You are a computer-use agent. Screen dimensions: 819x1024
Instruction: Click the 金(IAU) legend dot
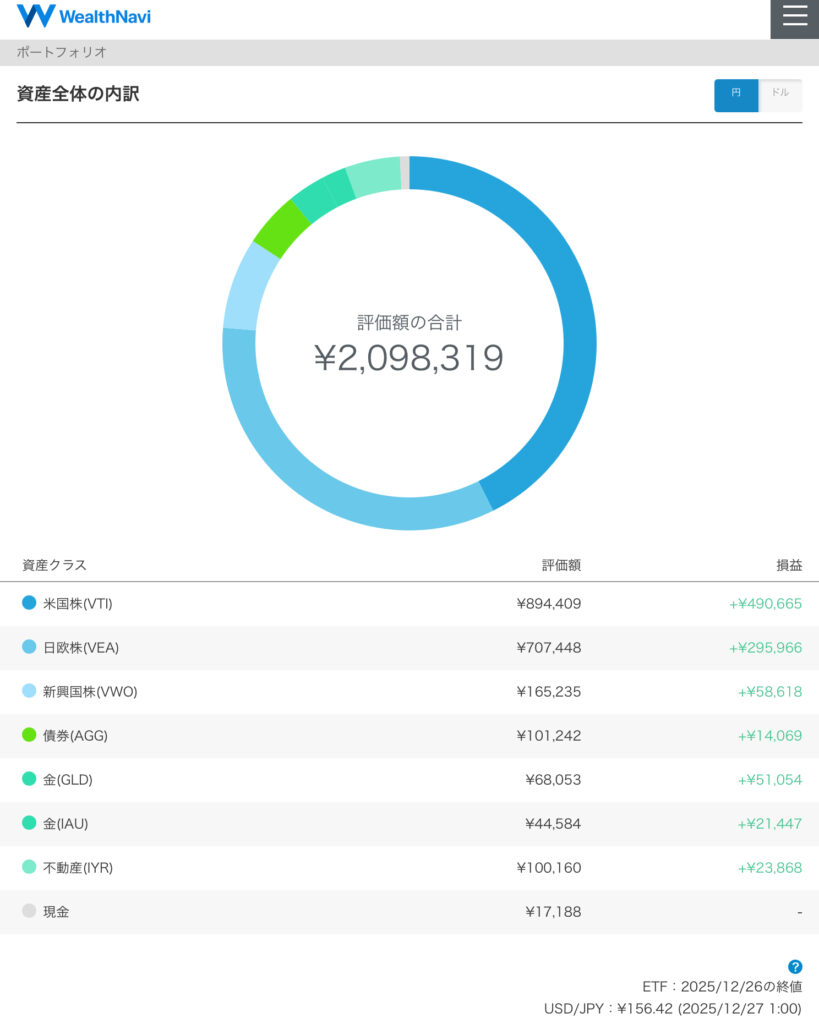point(29,823)
